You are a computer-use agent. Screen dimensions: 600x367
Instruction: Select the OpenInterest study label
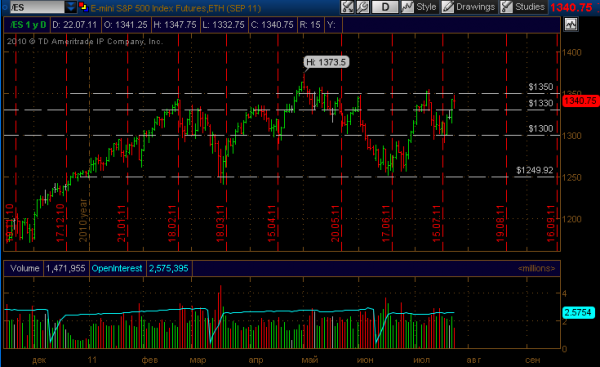117,268
